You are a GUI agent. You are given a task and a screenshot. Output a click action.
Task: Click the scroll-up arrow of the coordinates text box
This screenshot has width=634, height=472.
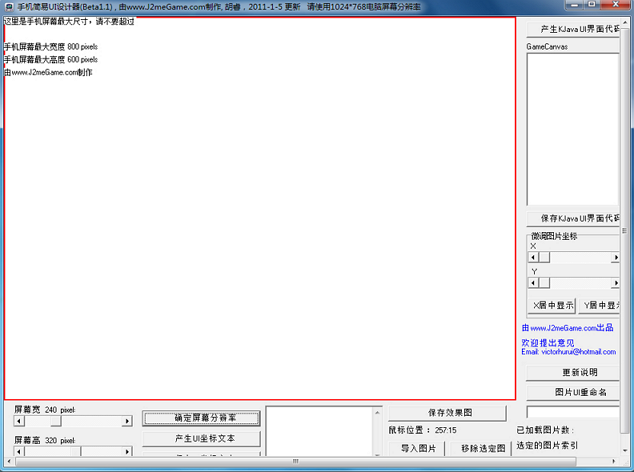pyautogui.click(x=377, y=413)
